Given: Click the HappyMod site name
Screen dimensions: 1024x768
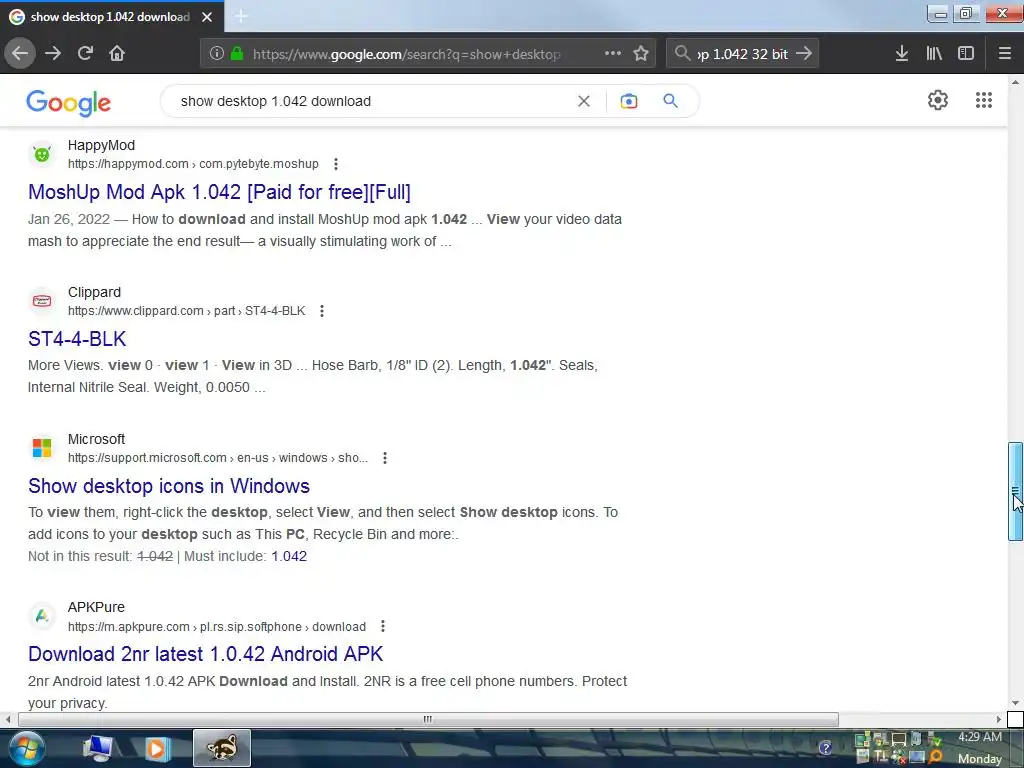Looking at the screenshot, I should coord(101,146).
